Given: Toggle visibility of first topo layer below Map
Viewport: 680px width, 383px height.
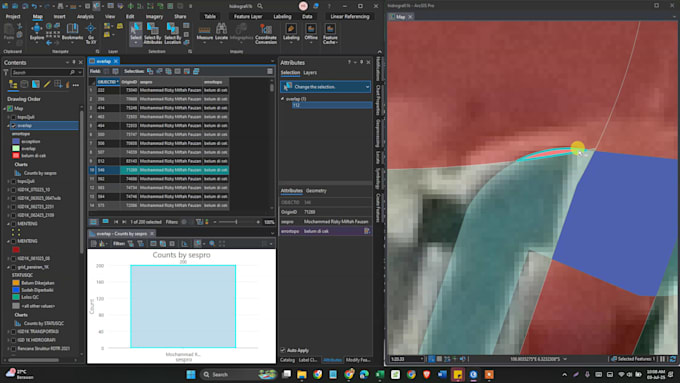Looking at the screenshot, I should pyautogui.click(x=13, y=117).
